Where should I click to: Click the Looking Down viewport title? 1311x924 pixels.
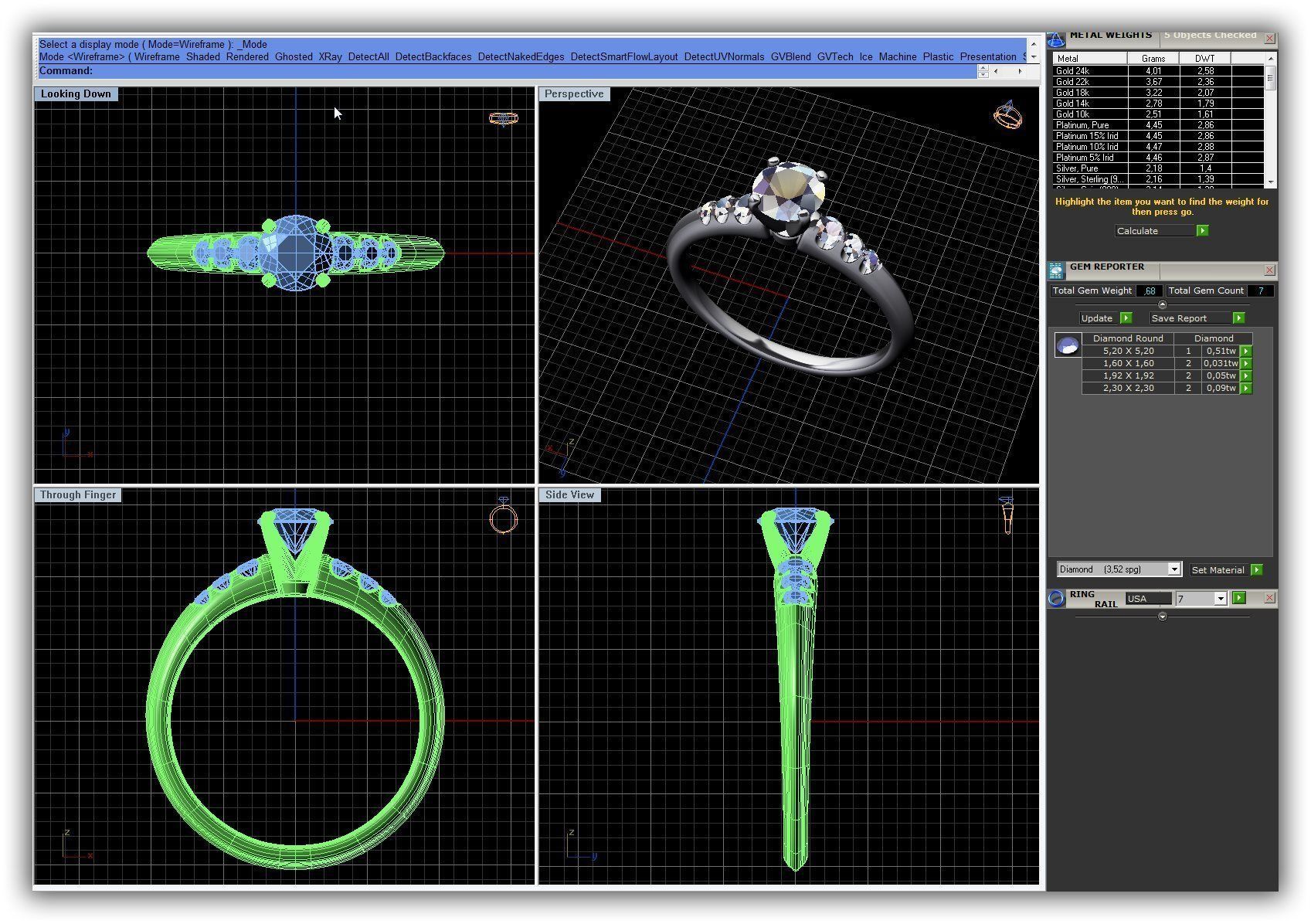tap(76, 94)
